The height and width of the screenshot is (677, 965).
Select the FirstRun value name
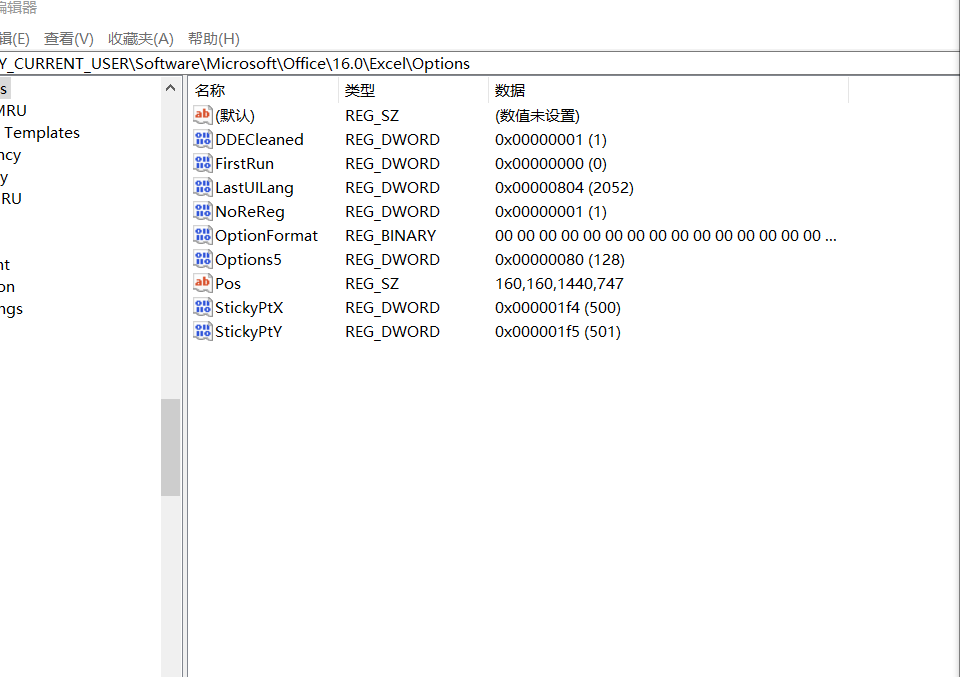coord(244,164)
